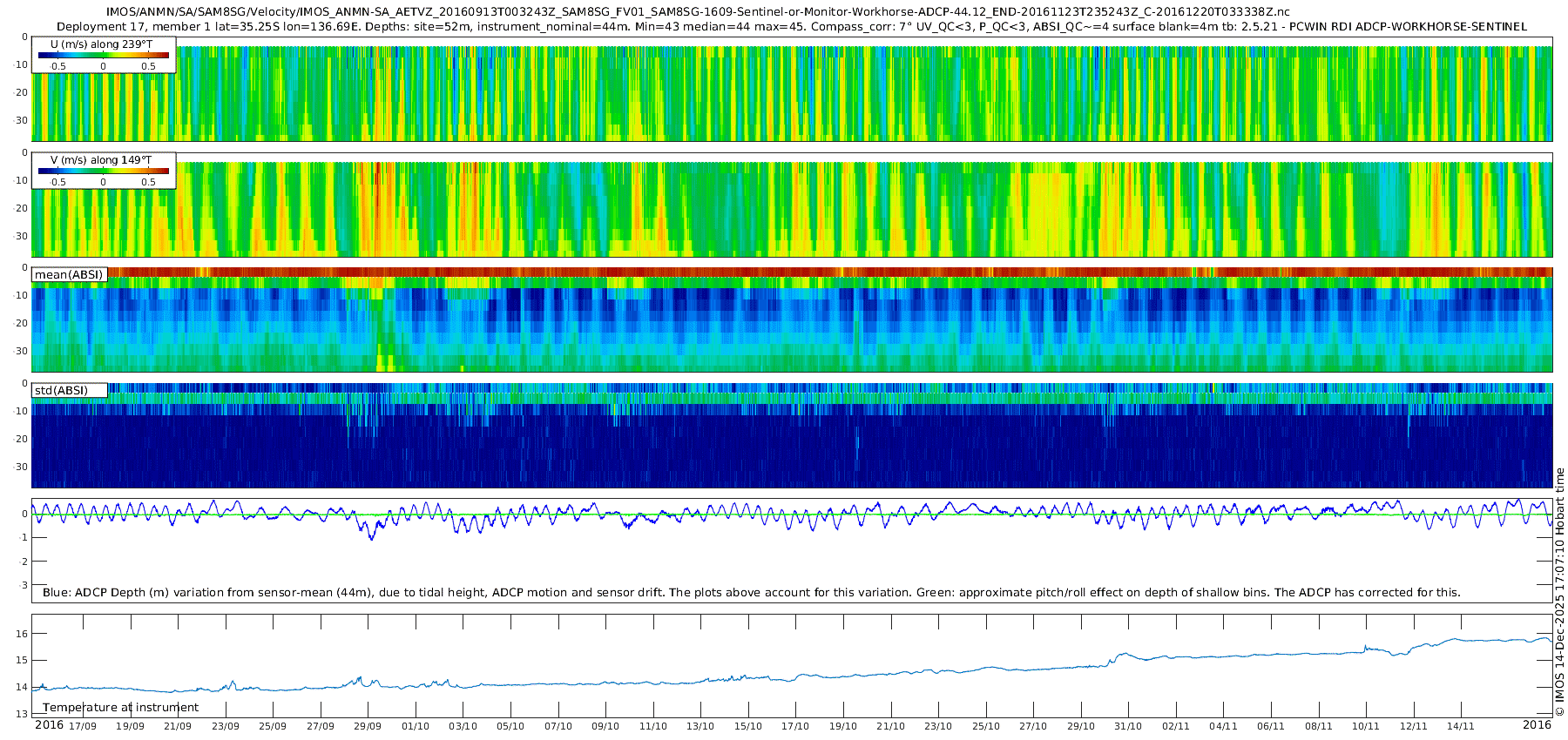This screenshot has width=1568, height=740.
Task: Click the 13 tick on temperature axis
Action: pyautogui.click(x=23, y=714)
